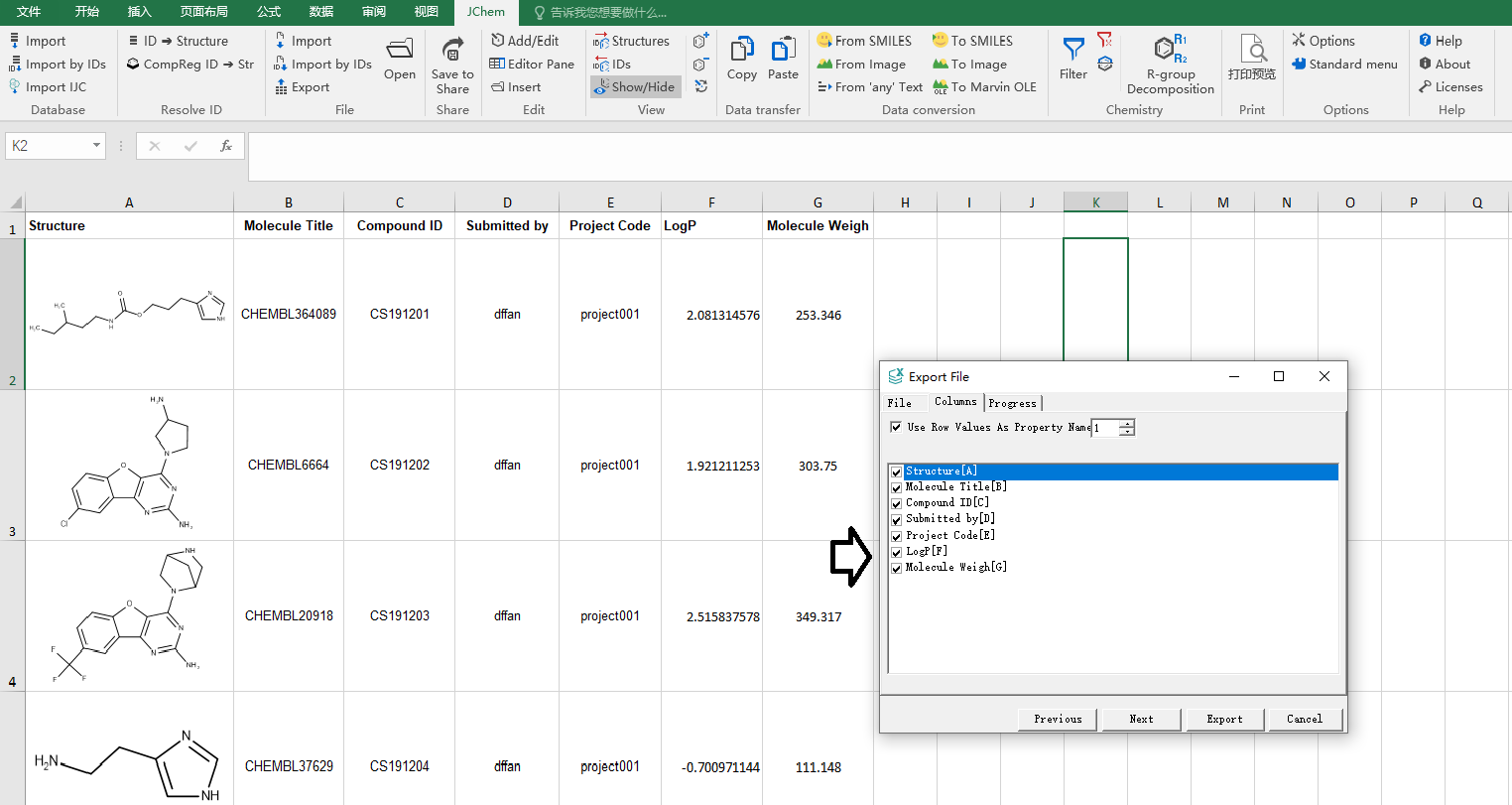Cancel the Export File dialog

pos(1305,719)
